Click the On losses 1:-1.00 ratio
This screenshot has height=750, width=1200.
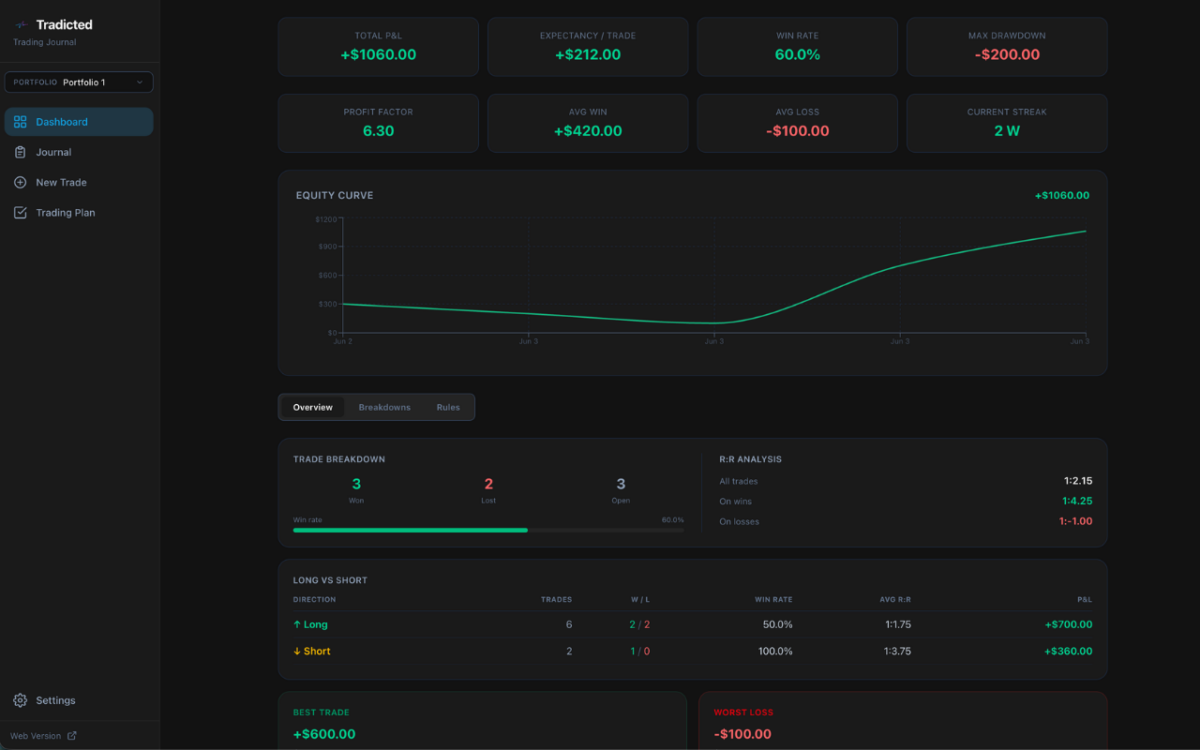(1075, 521)
